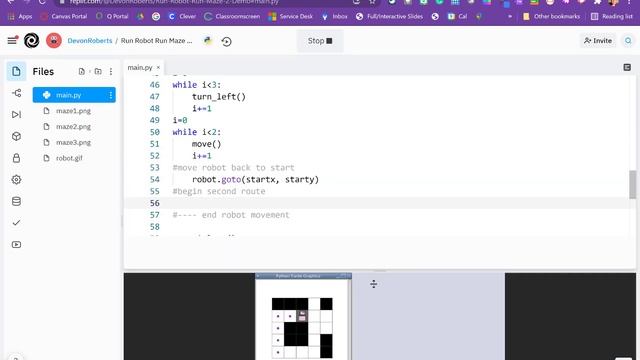Open the Cal bookmark

tap(458, 16)
